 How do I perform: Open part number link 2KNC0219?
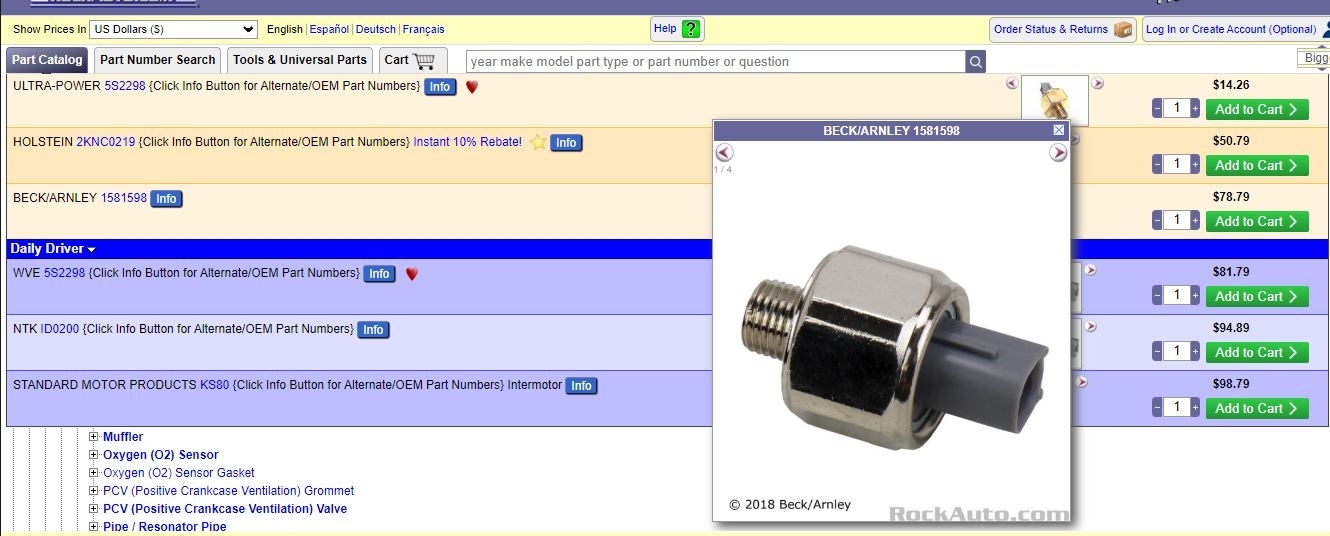pyautogui.click(x=106, y=142)
